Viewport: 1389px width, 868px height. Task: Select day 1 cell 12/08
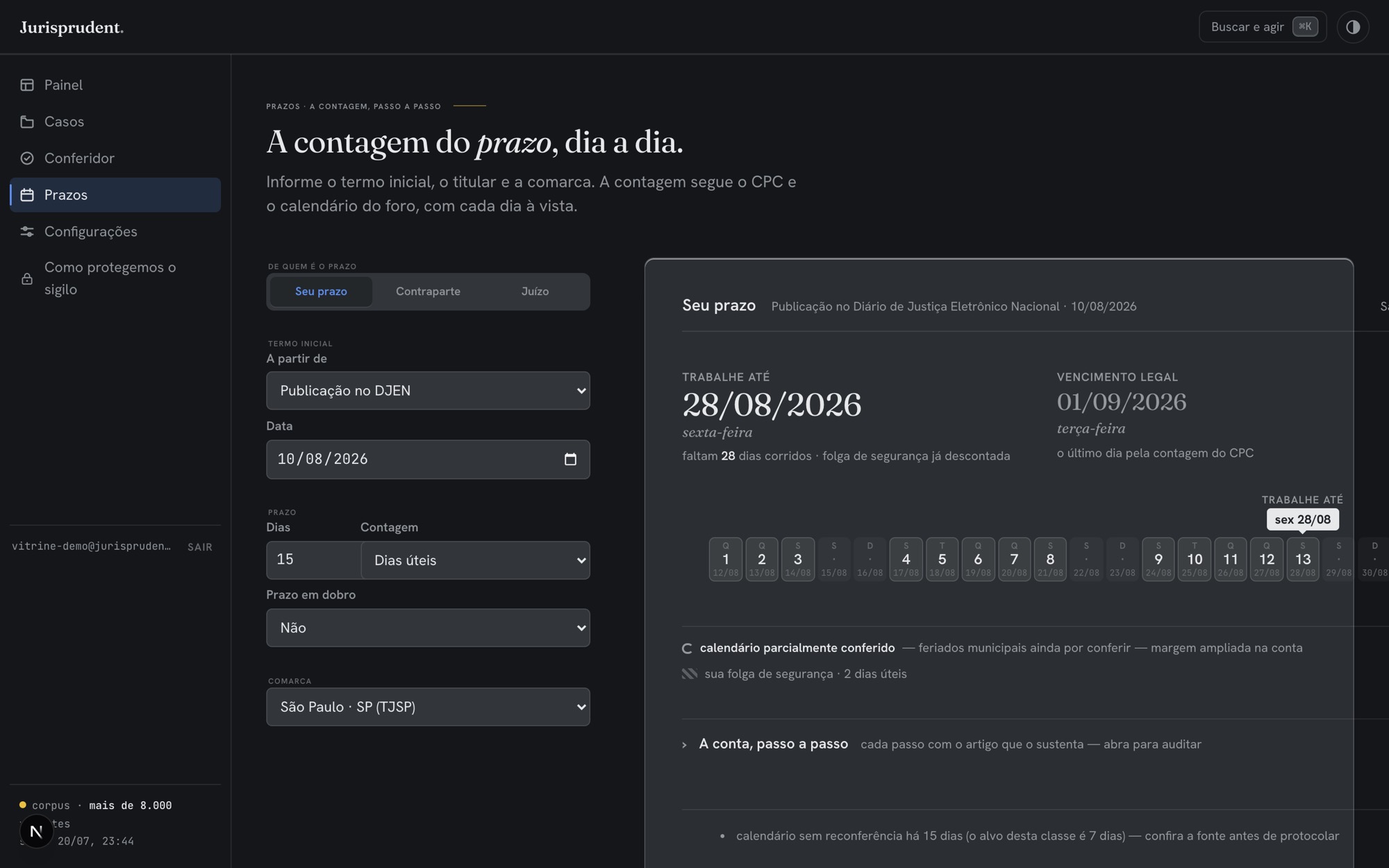(x=726, y=559)
